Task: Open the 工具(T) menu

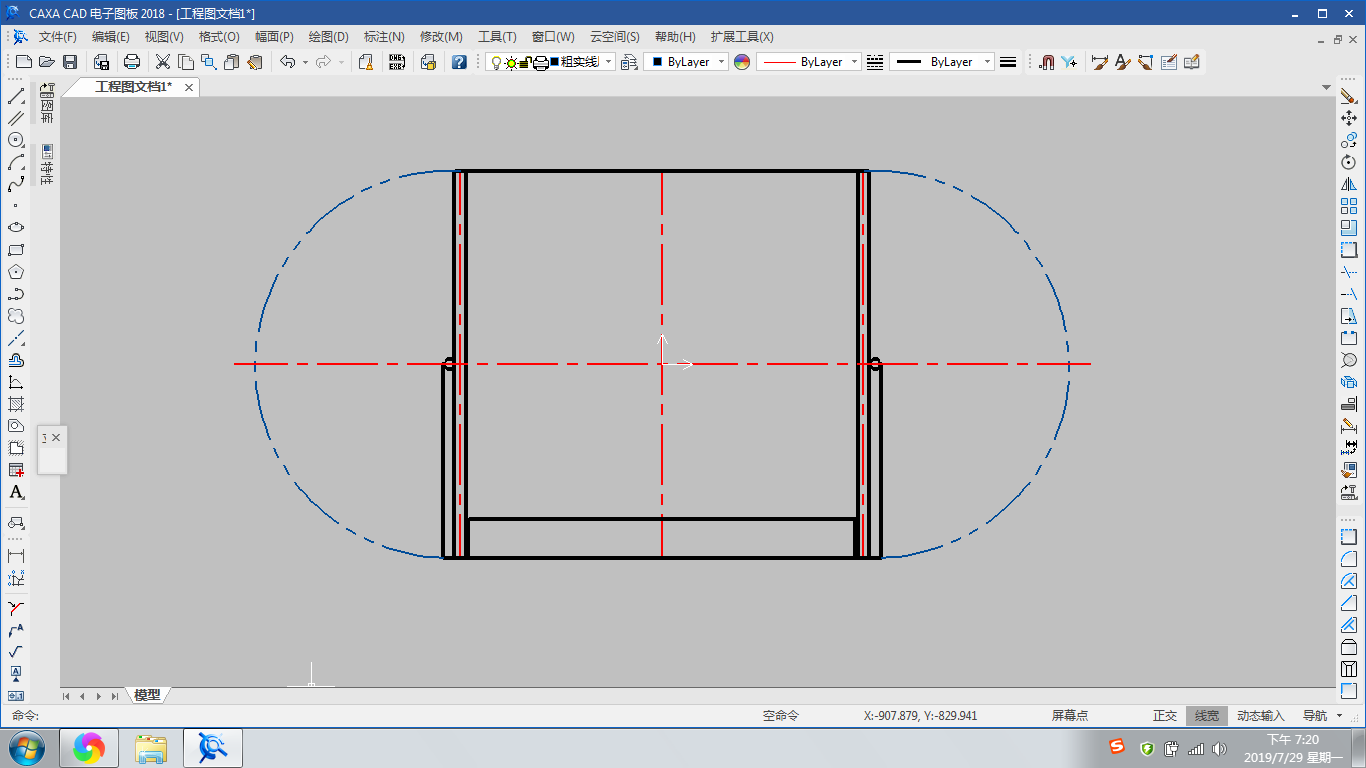Action: [497, 36]
